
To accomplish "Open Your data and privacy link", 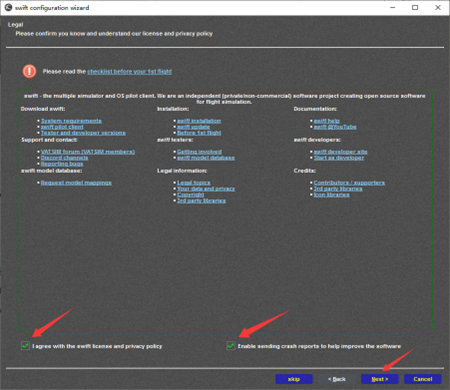I will pyautogui.click(x=206, y=189).
